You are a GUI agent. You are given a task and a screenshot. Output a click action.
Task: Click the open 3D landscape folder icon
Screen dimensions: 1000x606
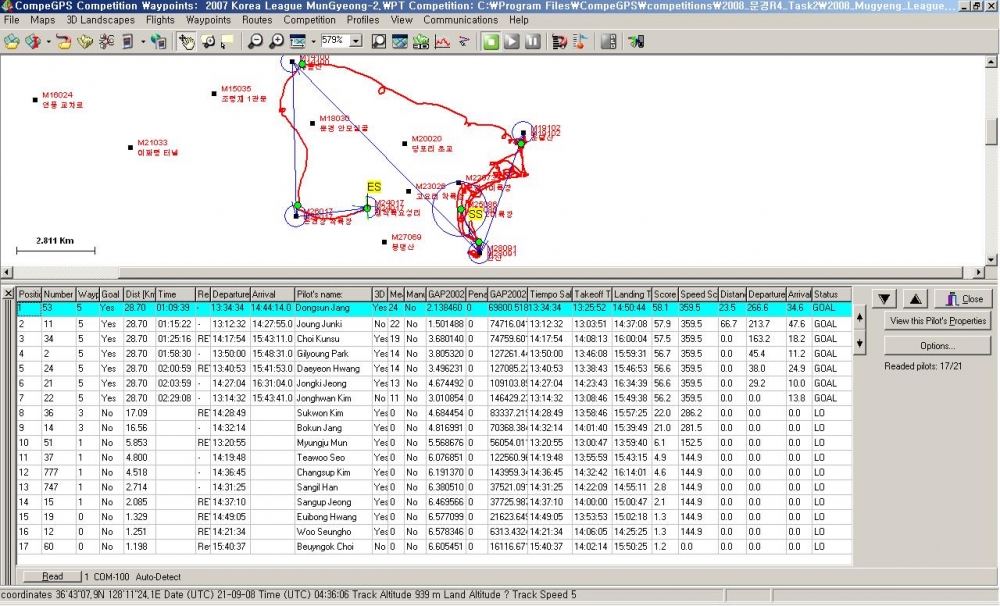[x=85, y=42]
